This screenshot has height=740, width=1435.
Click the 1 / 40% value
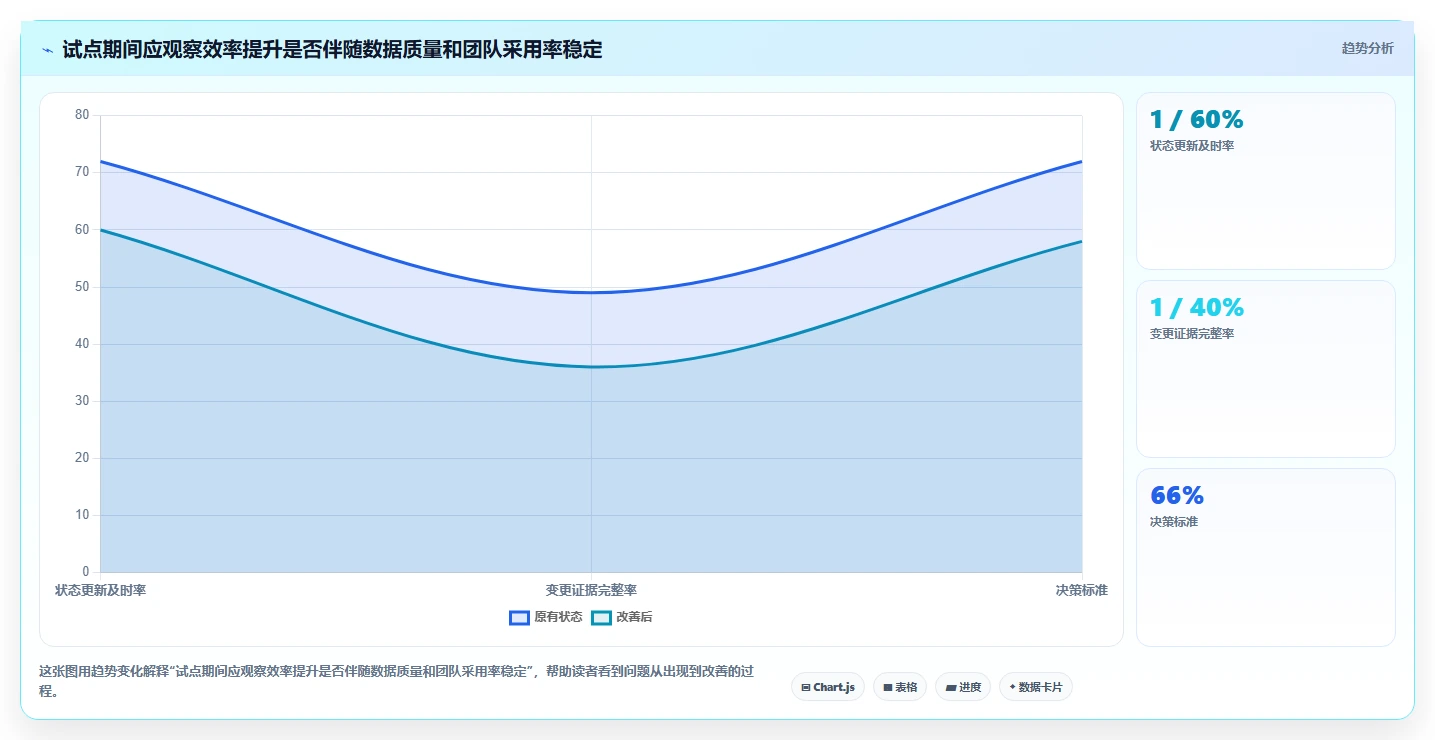click(1196, 308)
